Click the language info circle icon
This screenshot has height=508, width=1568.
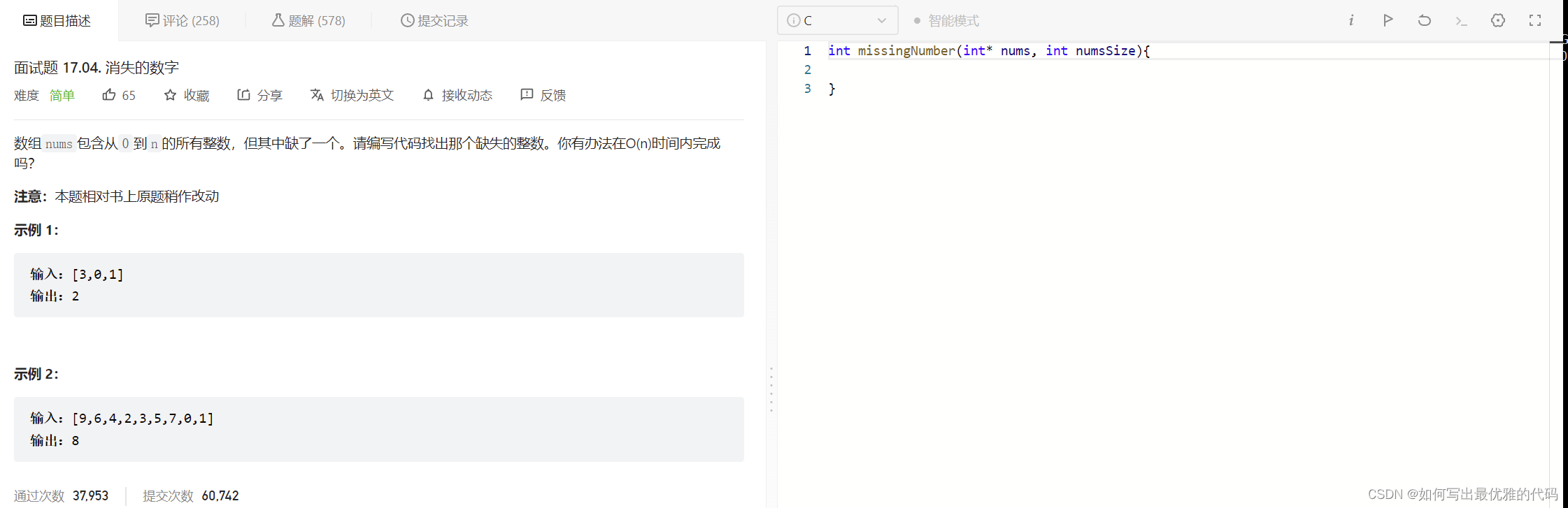[793, 21]
